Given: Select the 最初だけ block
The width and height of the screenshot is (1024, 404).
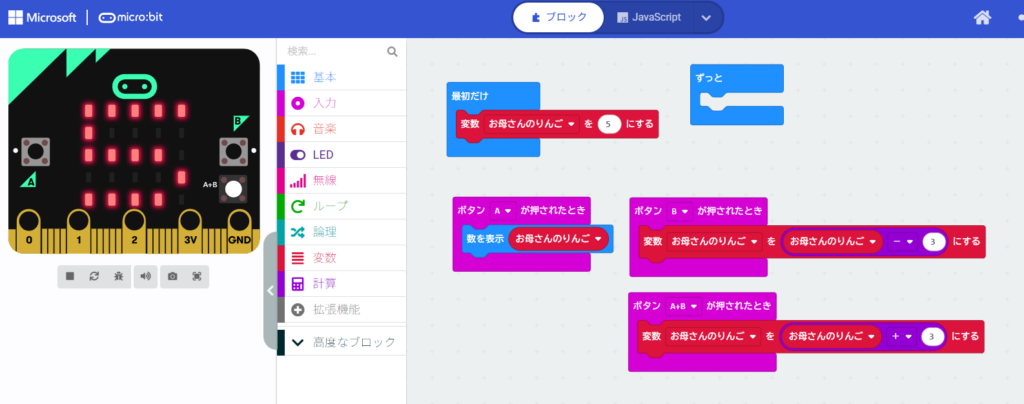Looking at the screenshot, I should (x=470, y=96).
